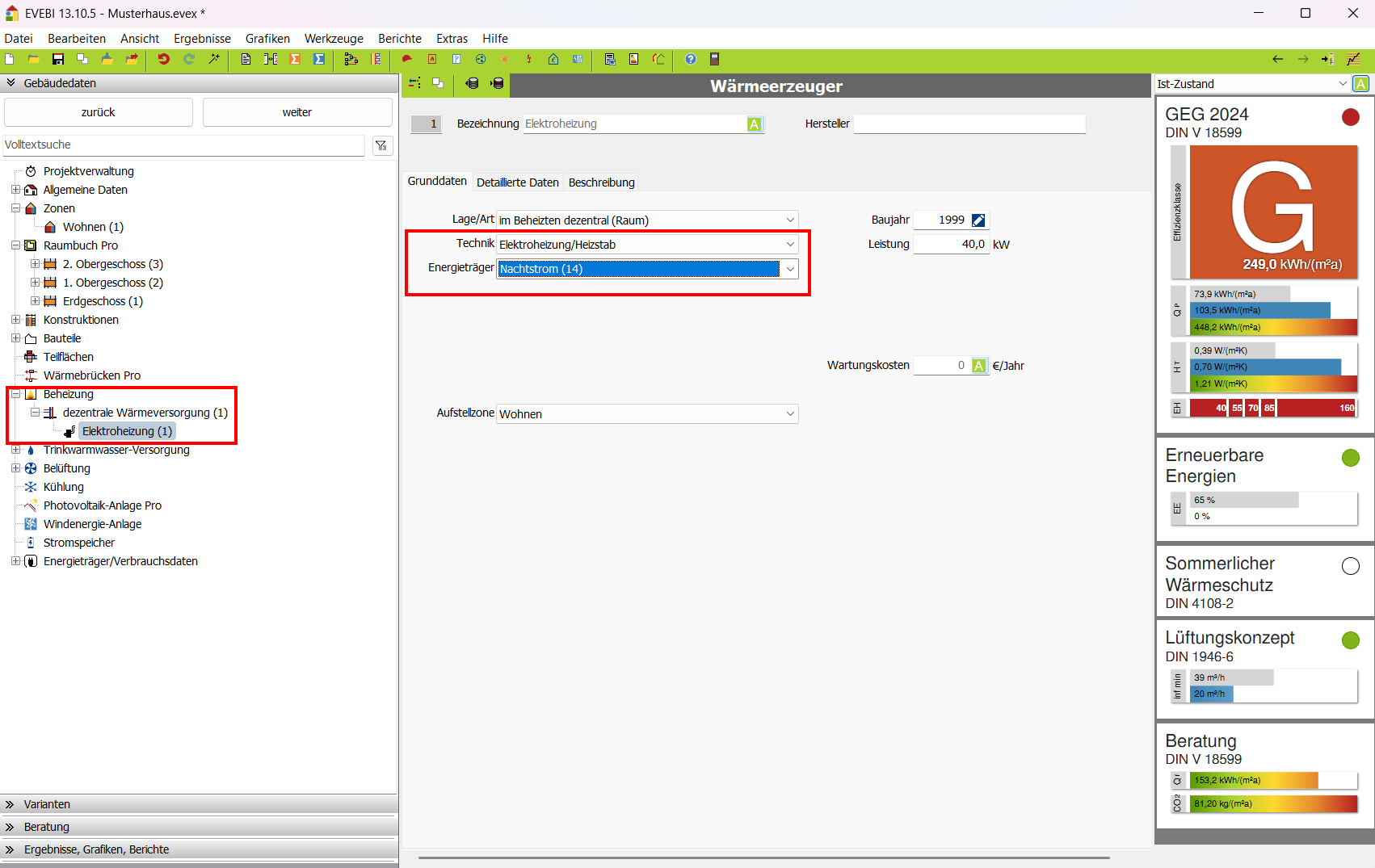This screenshot has width=1375, height=868.
Task: Click the weiter button
Action: (x=296, y=112)
